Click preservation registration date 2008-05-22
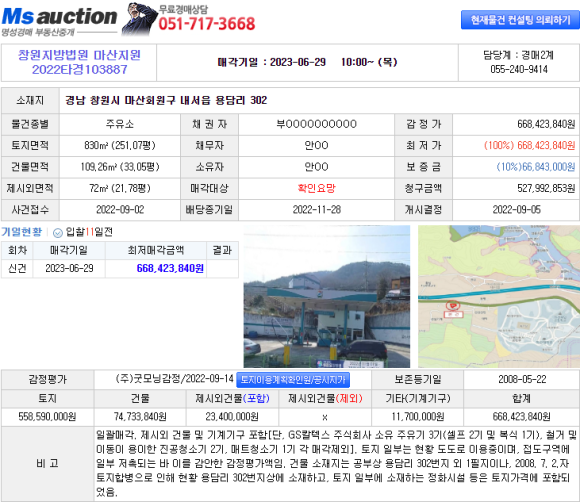Viewport: 580px width, 502px height. 522,380
